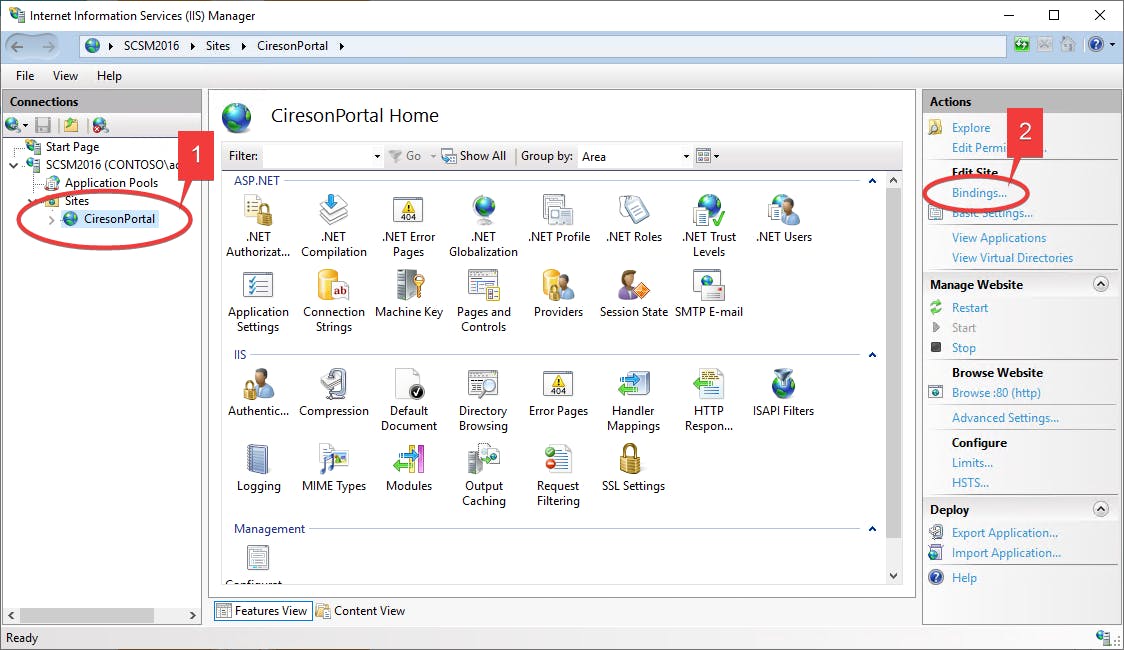Open the Authentication feature
Screen dimensions: 1124x650
tap(258, 392)
